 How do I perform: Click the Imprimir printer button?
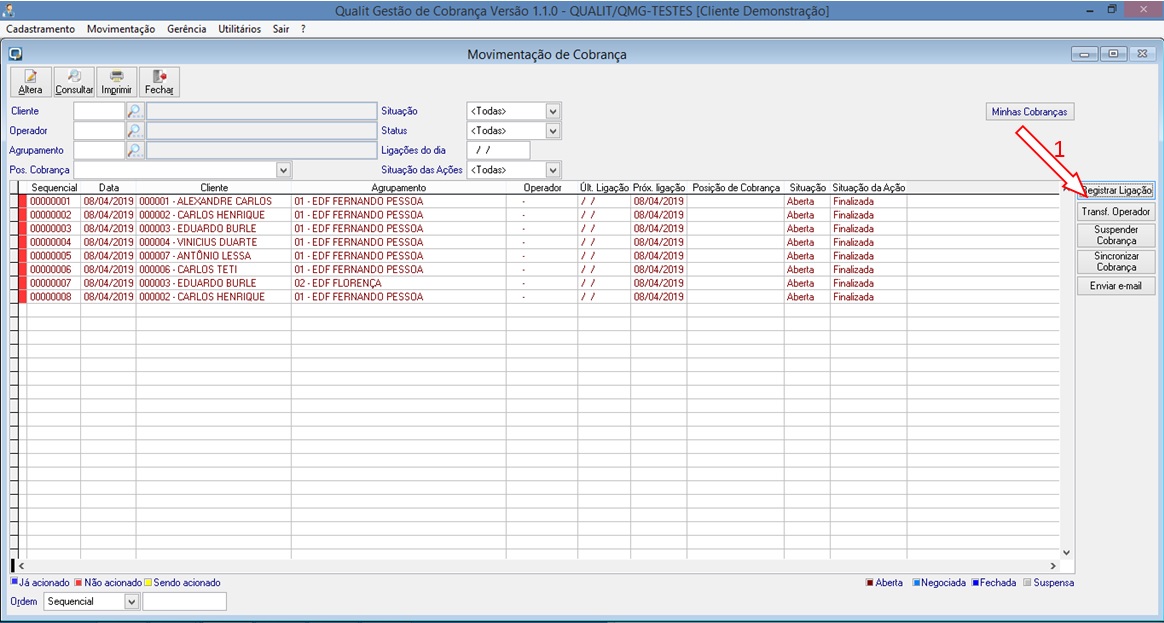[x=117, y=81]
